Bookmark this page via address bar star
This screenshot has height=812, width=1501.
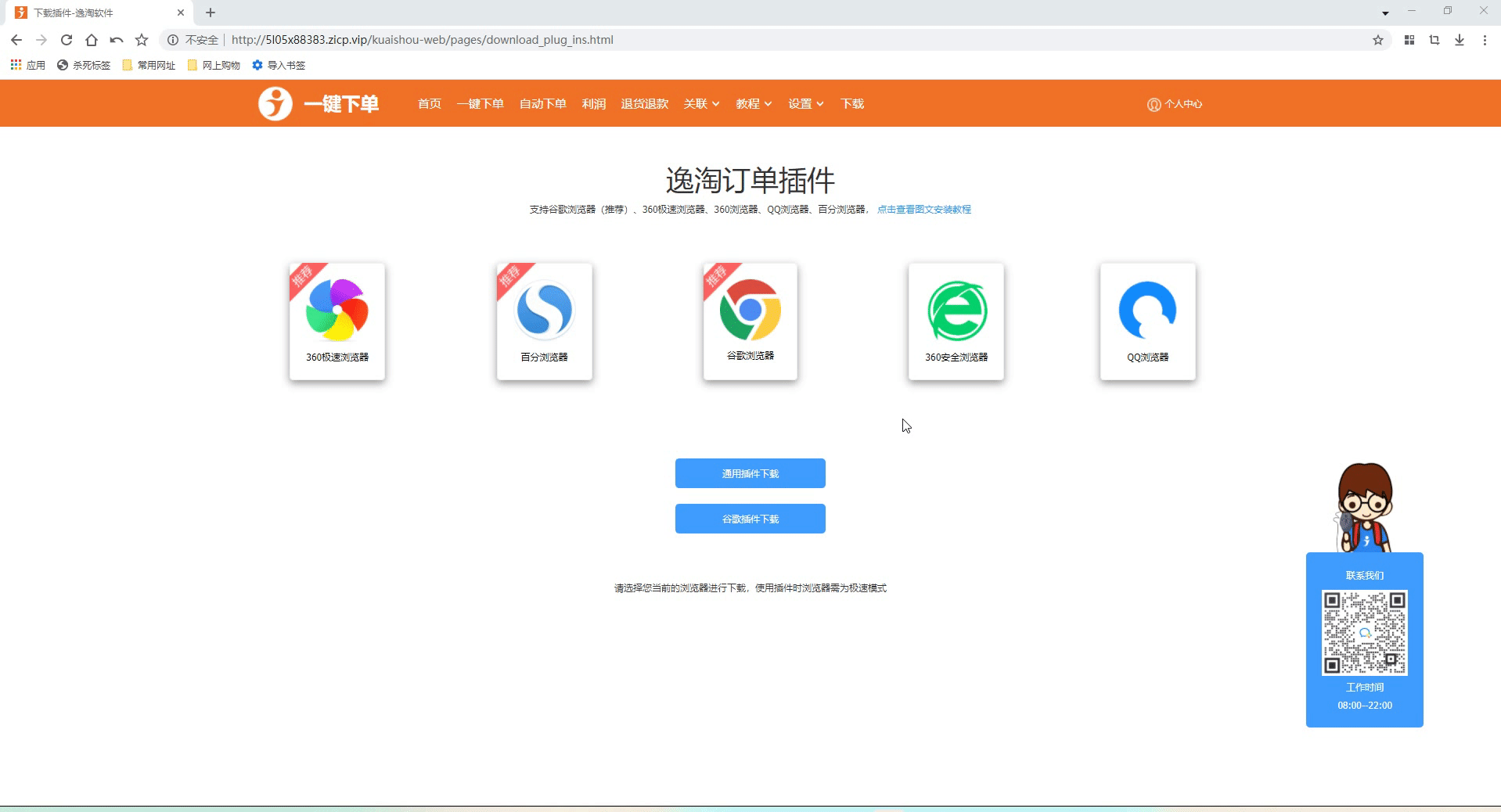[x=1378, y=40]
